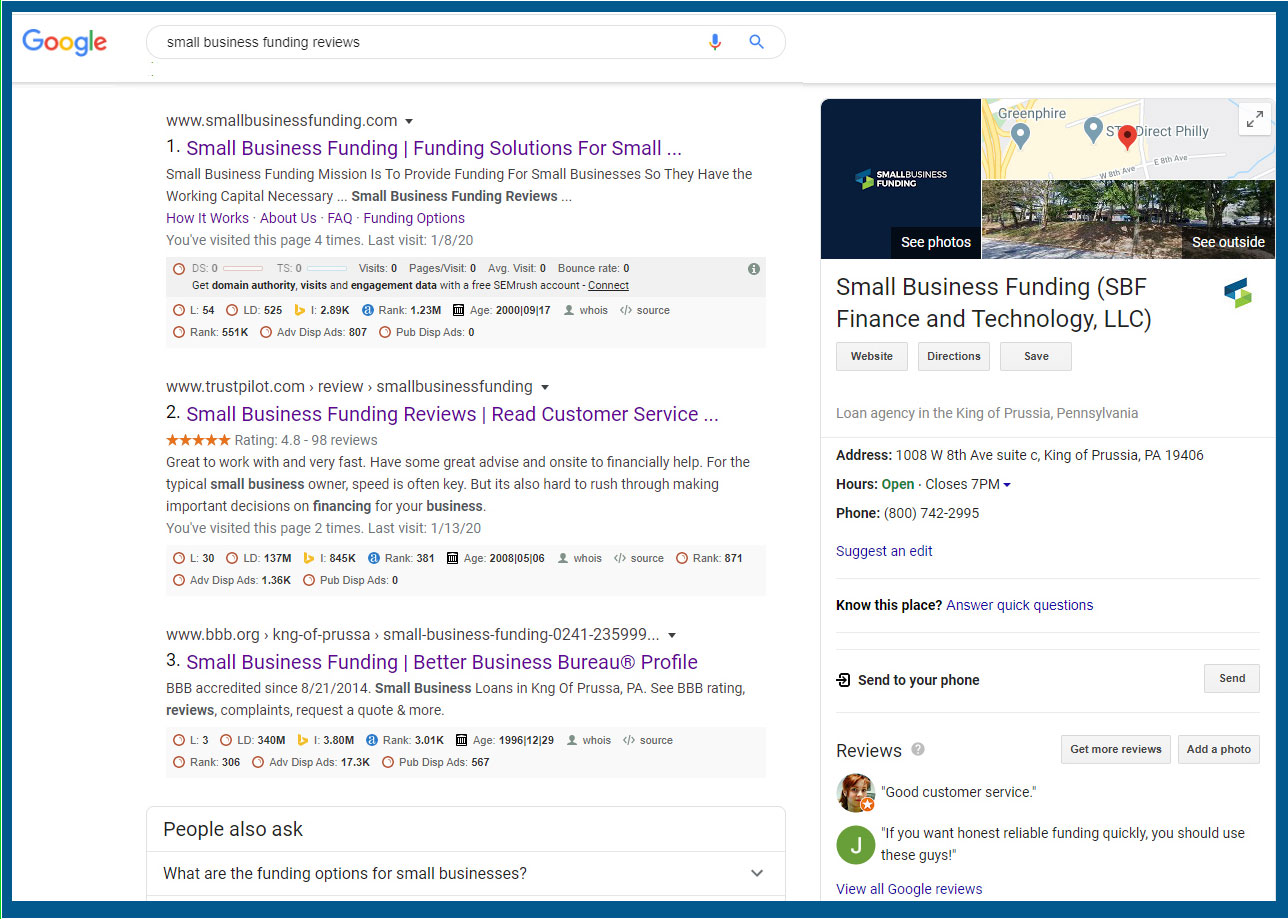The width and height of the screenshot is (1288, 919).
Task: Click the LD: 525 value
Action: [x=262, y=310]
